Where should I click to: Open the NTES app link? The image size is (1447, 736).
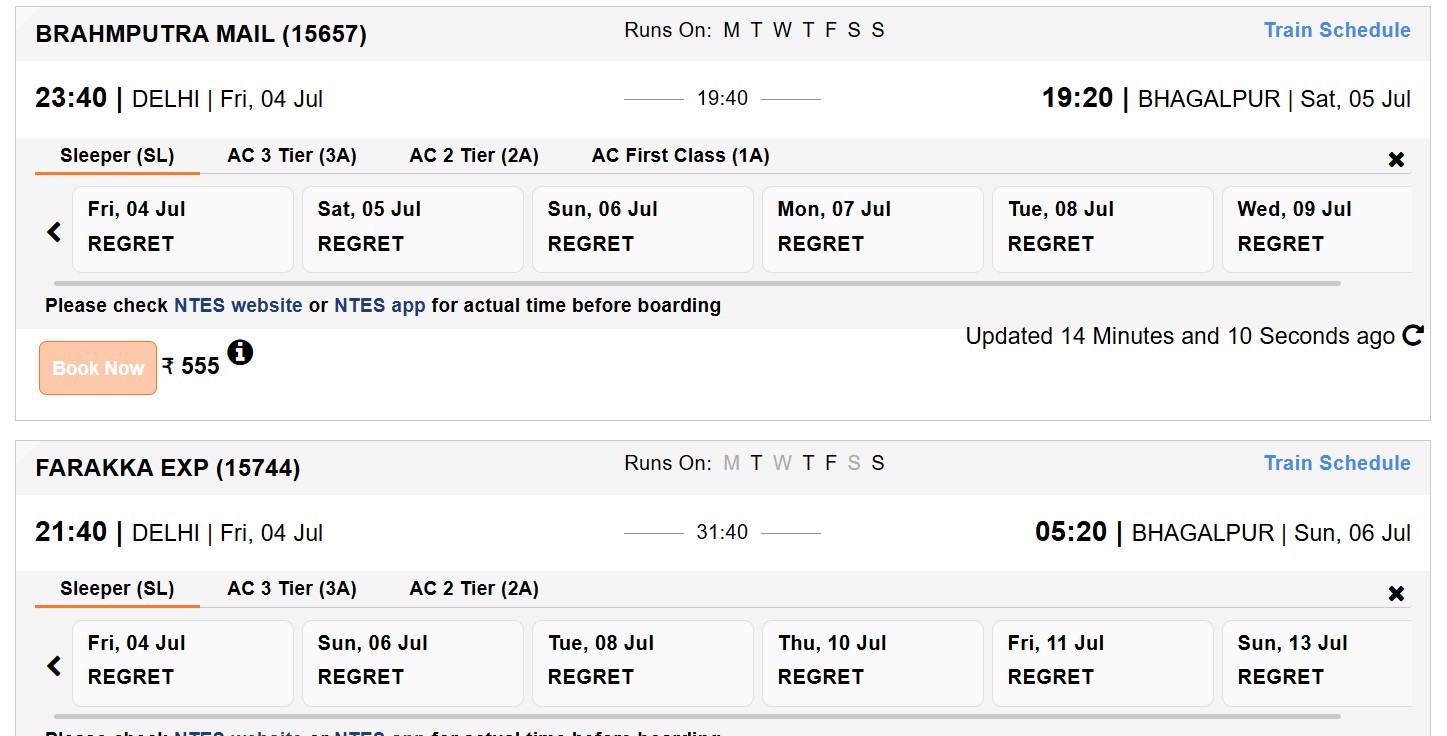379,306
